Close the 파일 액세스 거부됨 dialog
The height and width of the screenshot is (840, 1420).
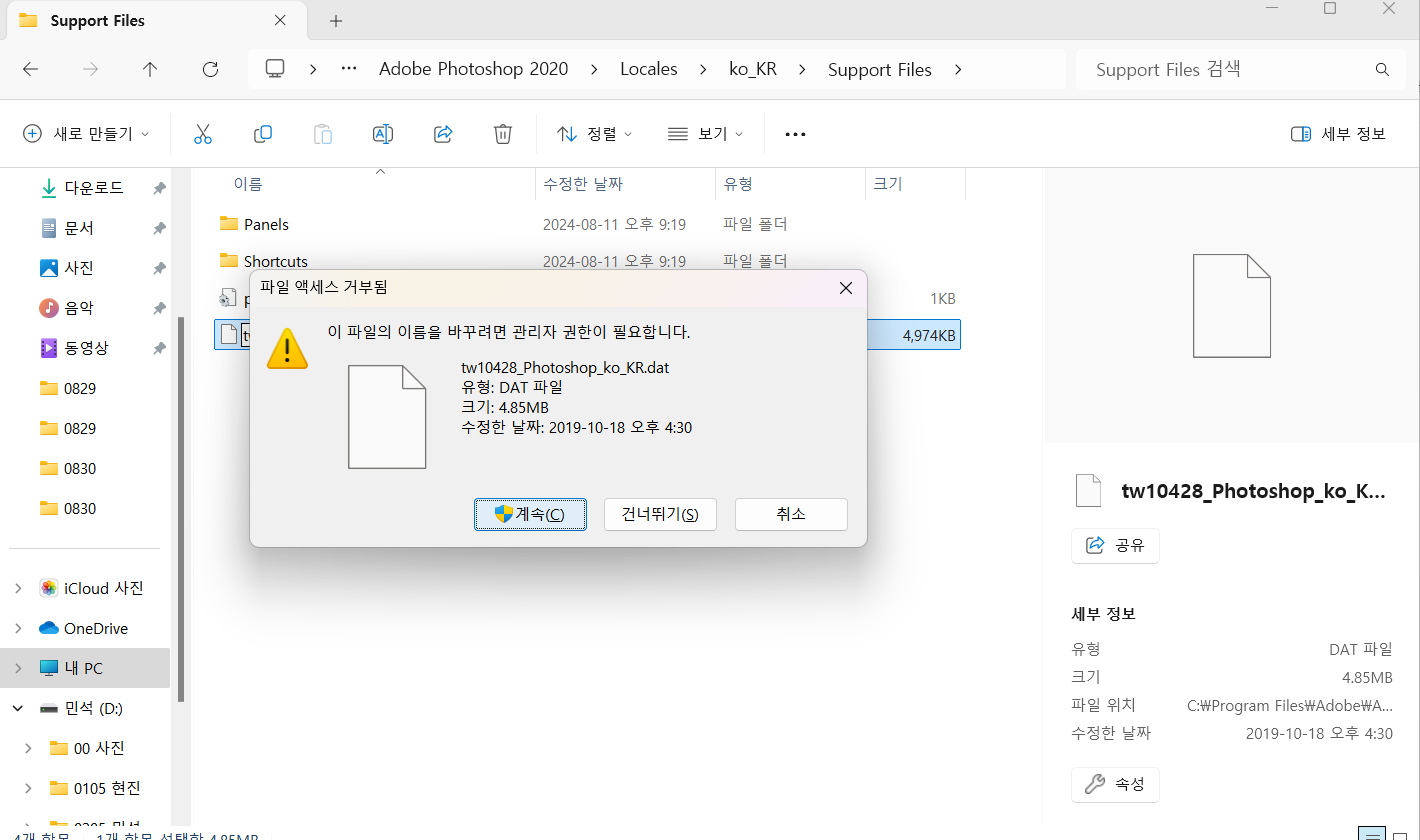845,288
